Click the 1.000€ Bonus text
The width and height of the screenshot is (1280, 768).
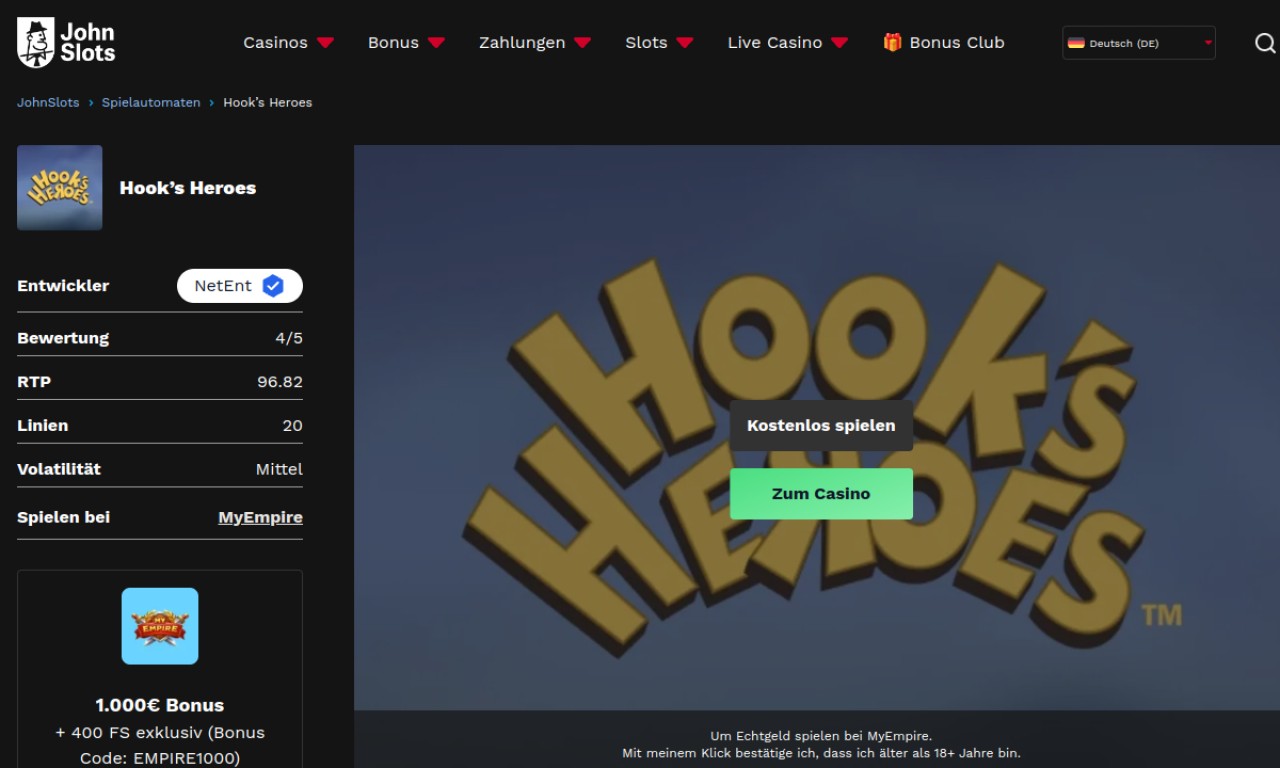(160, 705)
